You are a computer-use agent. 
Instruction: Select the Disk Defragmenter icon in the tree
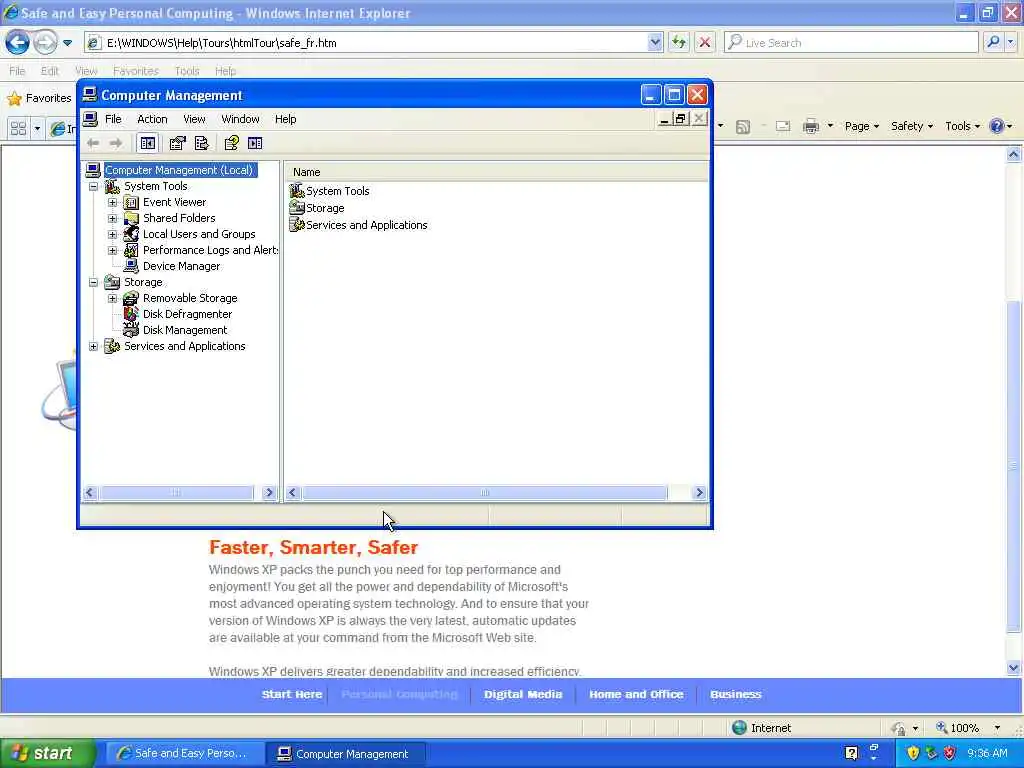click(131, 314)
